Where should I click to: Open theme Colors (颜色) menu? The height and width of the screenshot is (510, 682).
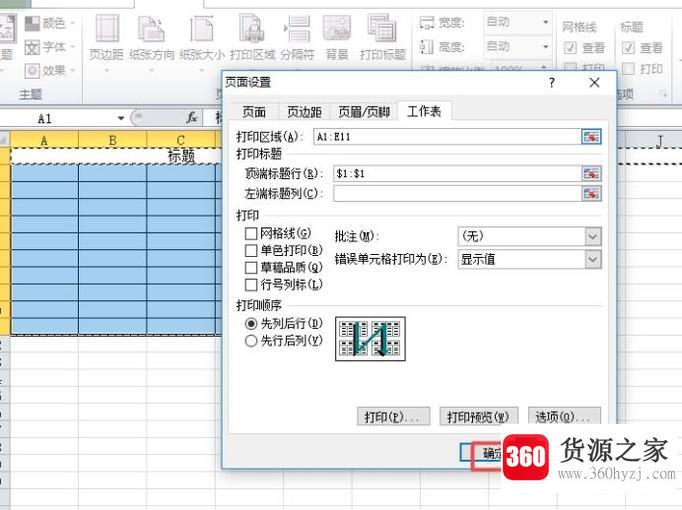click(49, 23)
